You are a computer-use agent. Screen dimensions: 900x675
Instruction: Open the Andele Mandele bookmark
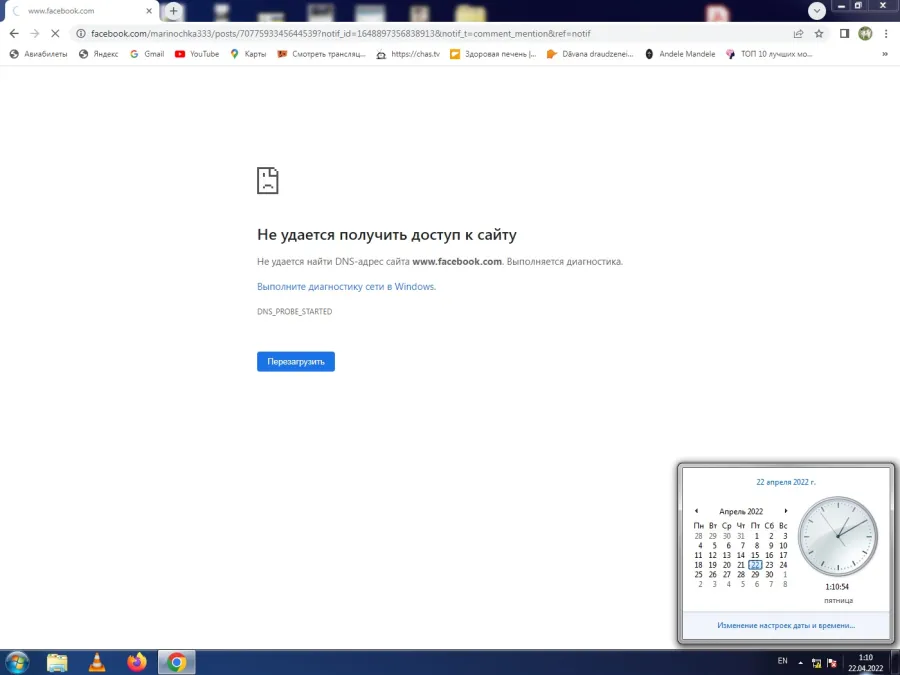point(680,54)
